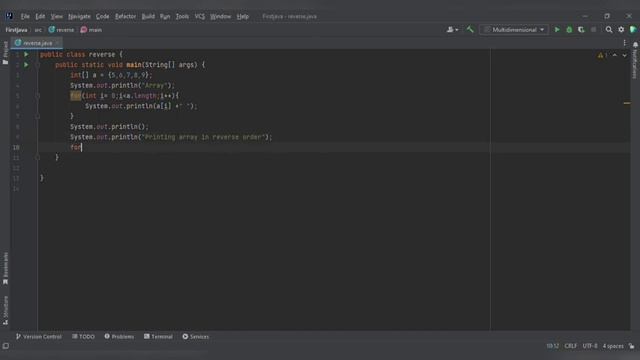
Task: Open the user account icon menu
Action: pos(452,30)
